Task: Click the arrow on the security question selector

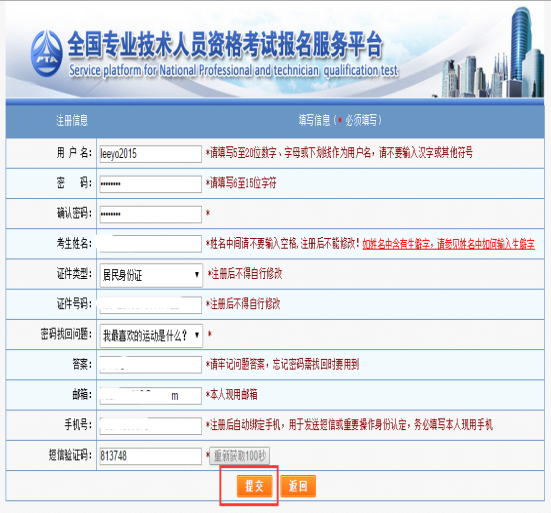Action: tap(197, 335)
